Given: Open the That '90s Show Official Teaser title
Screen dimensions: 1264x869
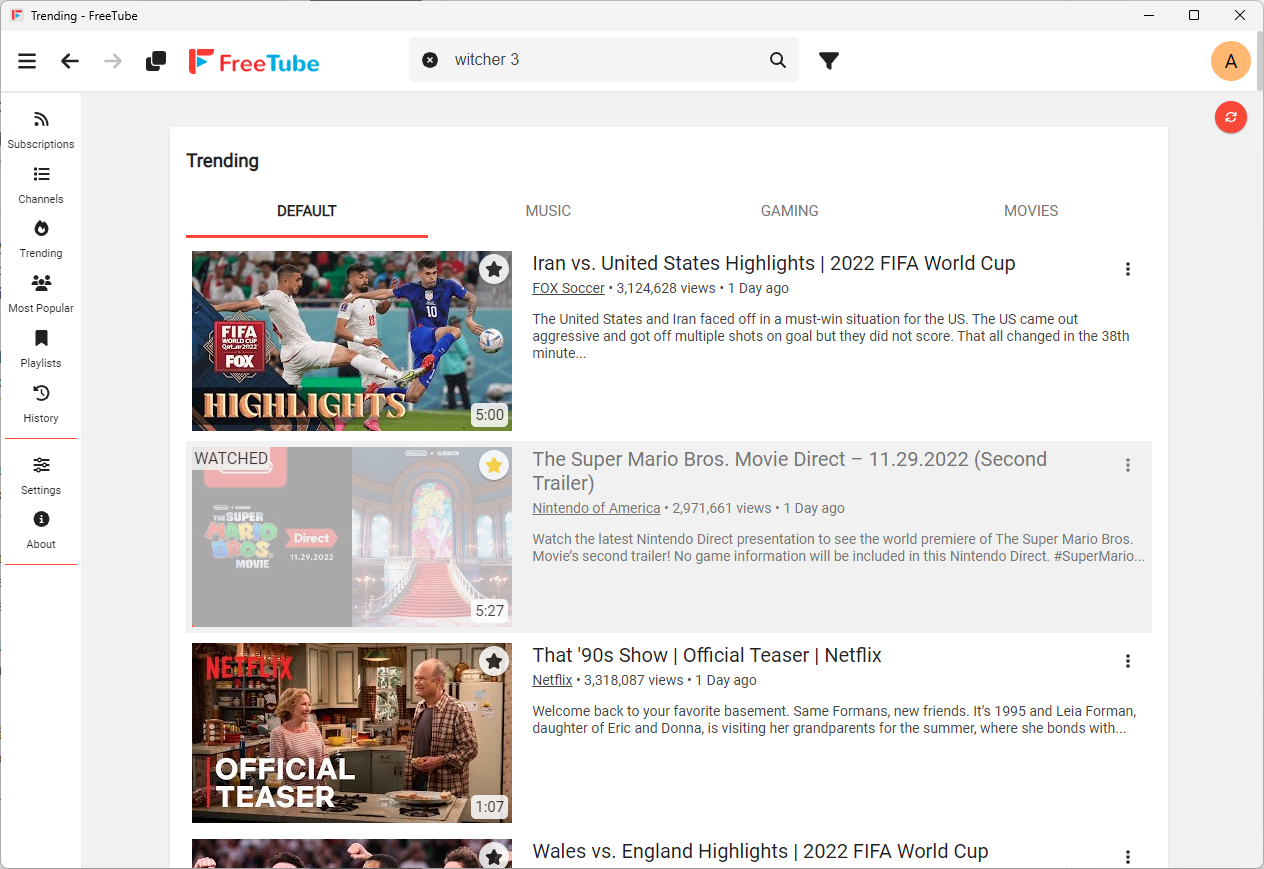Looking at the screenshot, I should pyautogui.click(x=707, y=656).
